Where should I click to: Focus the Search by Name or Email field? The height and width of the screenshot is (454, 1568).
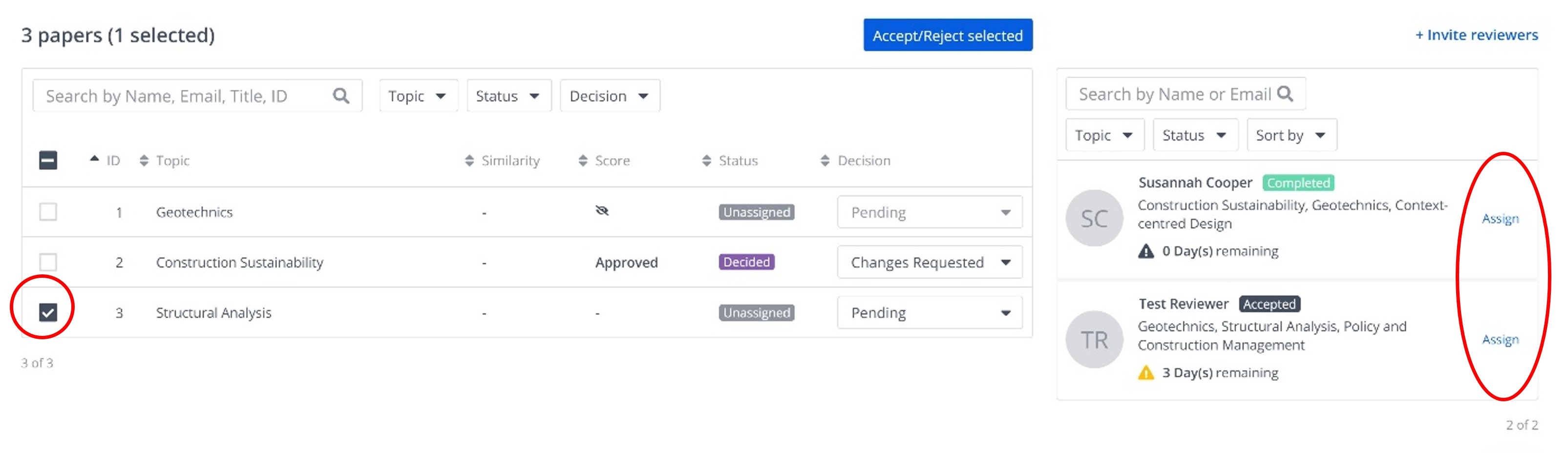click(1185, 94)
